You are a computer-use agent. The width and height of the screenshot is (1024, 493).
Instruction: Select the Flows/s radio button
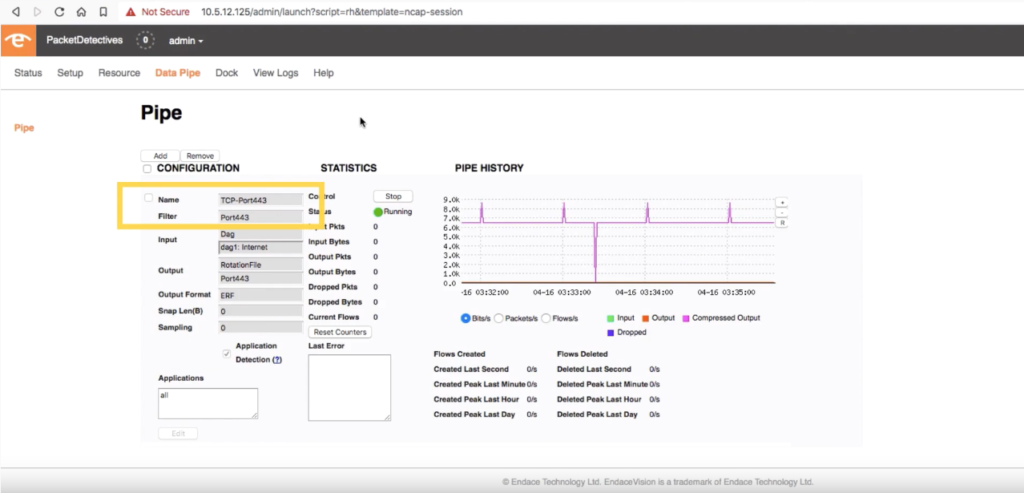click(x=545, y=318)
